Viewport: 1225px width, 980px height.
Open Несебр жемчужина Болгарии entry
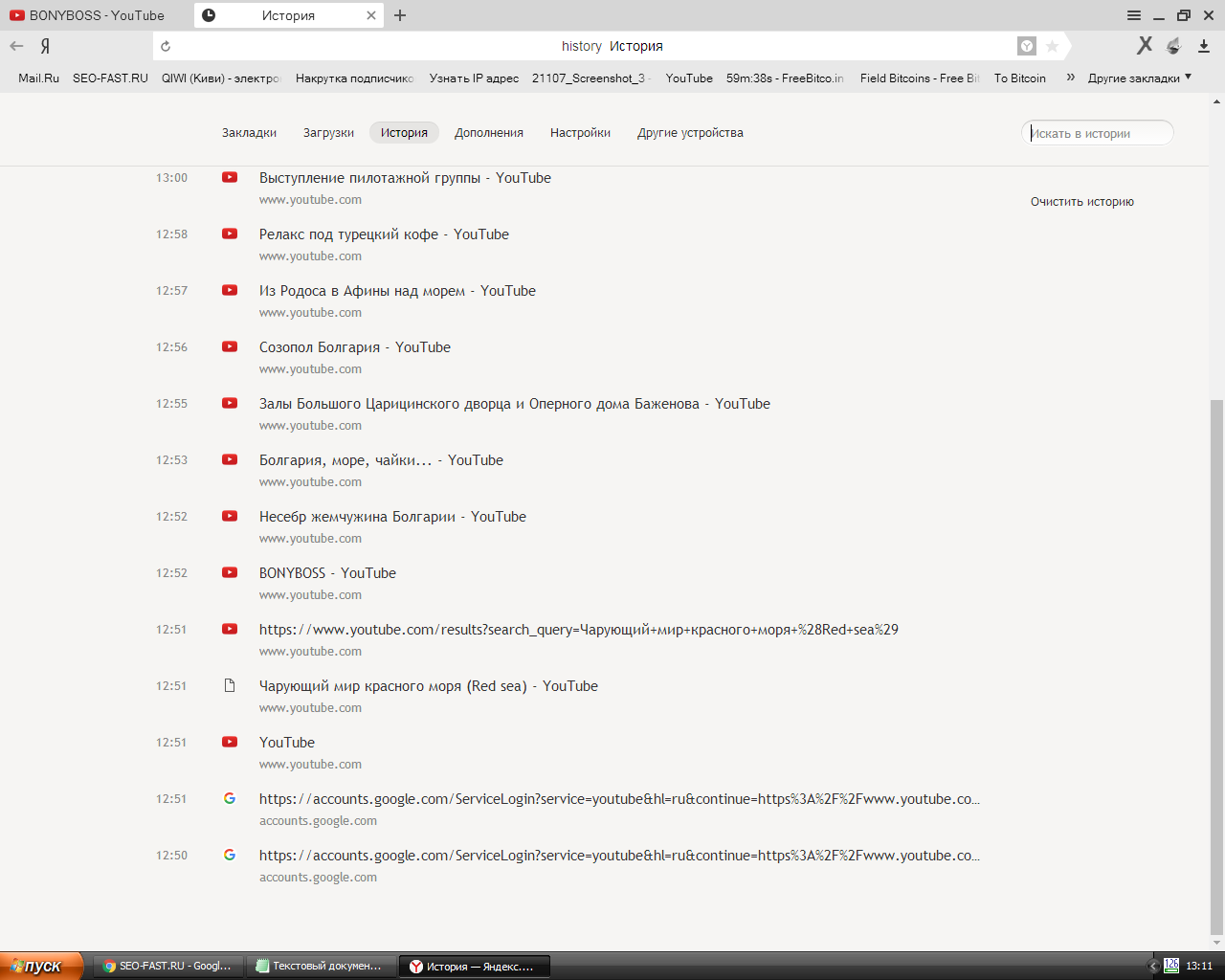coord(392,517)
